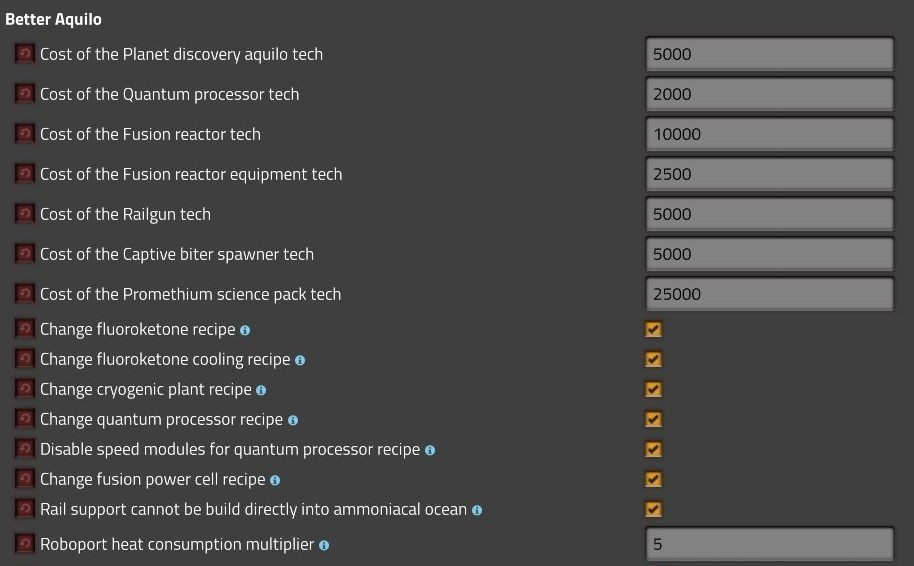The height and width of the screenshot is (566, 914).
Task: Reset the Railgun tech cost setting
Action: [x=25, y=214]
